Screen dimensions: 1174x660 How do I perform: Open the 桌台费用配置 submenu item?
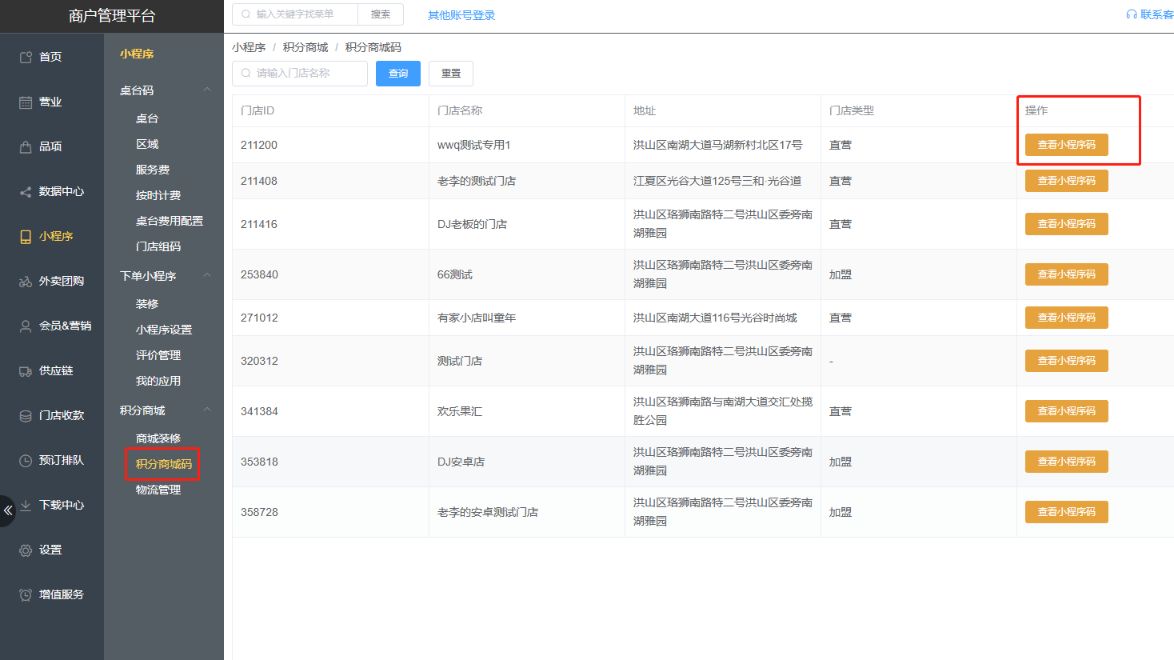(169, 221)
